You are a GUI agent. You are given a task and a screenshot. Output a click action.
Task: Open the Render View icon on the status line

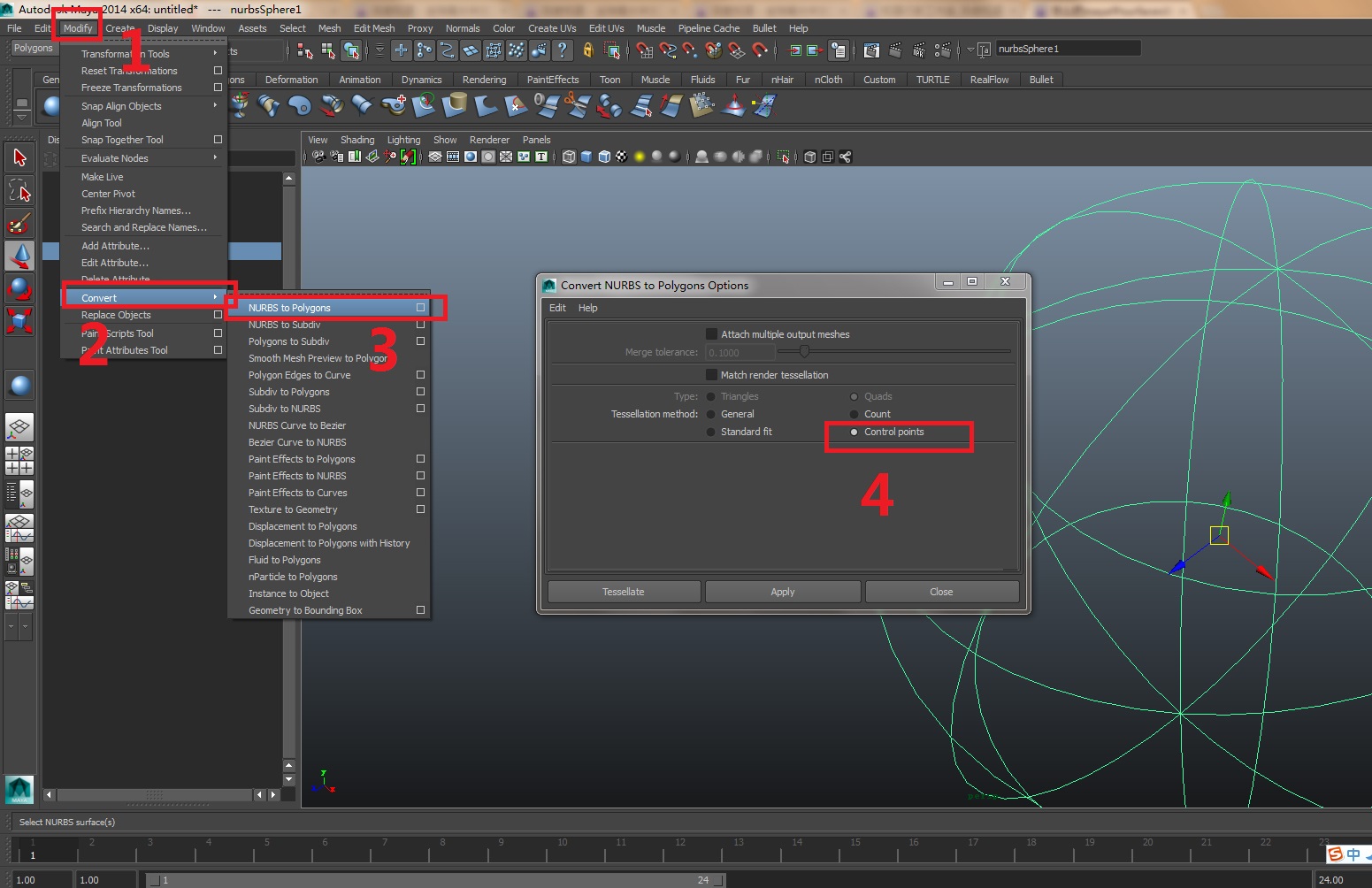pyautogui.click(x=870, y=50)
